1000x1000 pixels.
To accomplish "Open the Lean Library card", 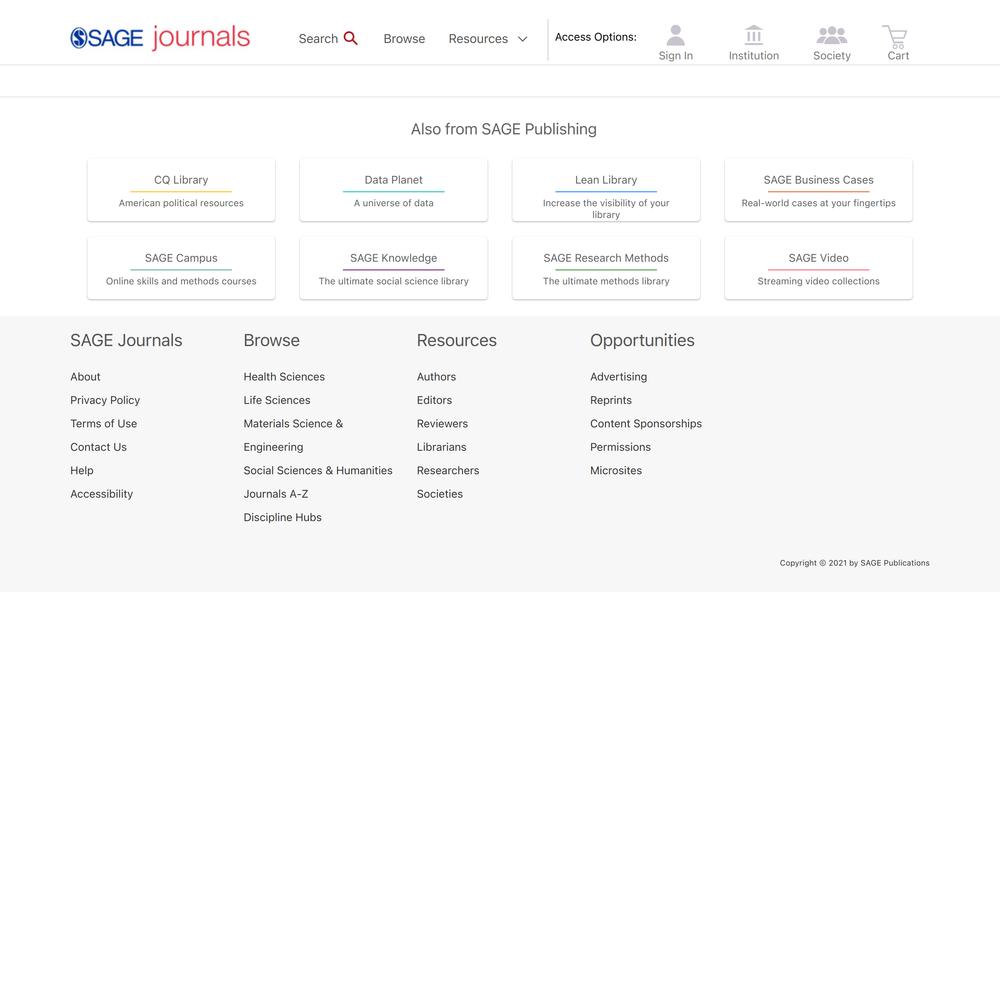I will (x=606, y=190).
